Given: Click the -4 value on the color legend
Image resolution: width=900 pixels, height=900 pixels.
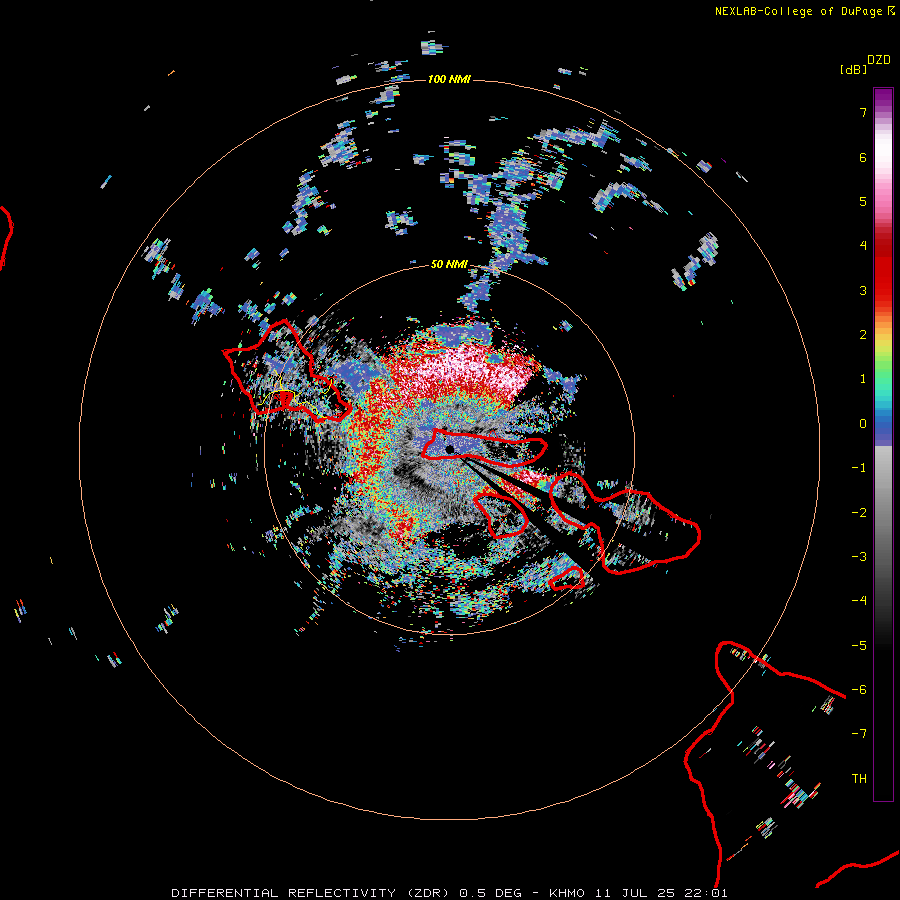Looking at the screenshot, I should click(859, 600).
